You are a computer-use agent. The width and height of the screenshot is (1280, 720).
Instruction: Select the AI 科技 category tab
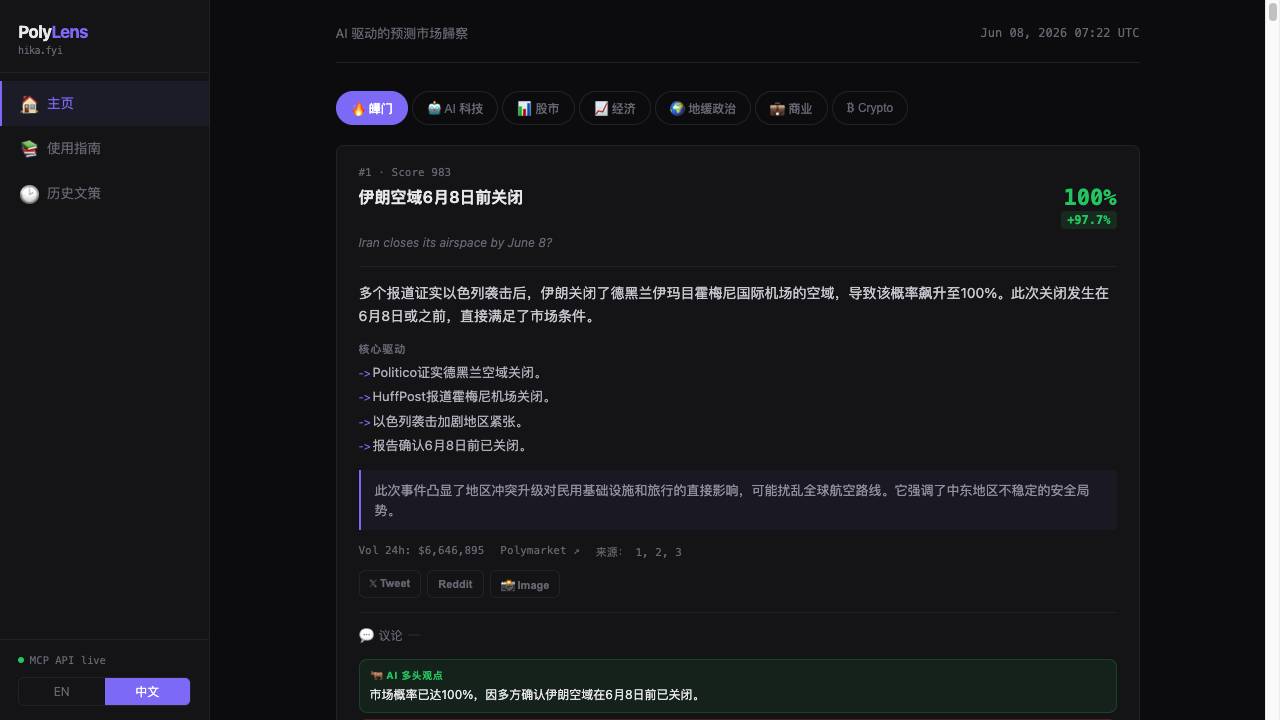point(455,108)
